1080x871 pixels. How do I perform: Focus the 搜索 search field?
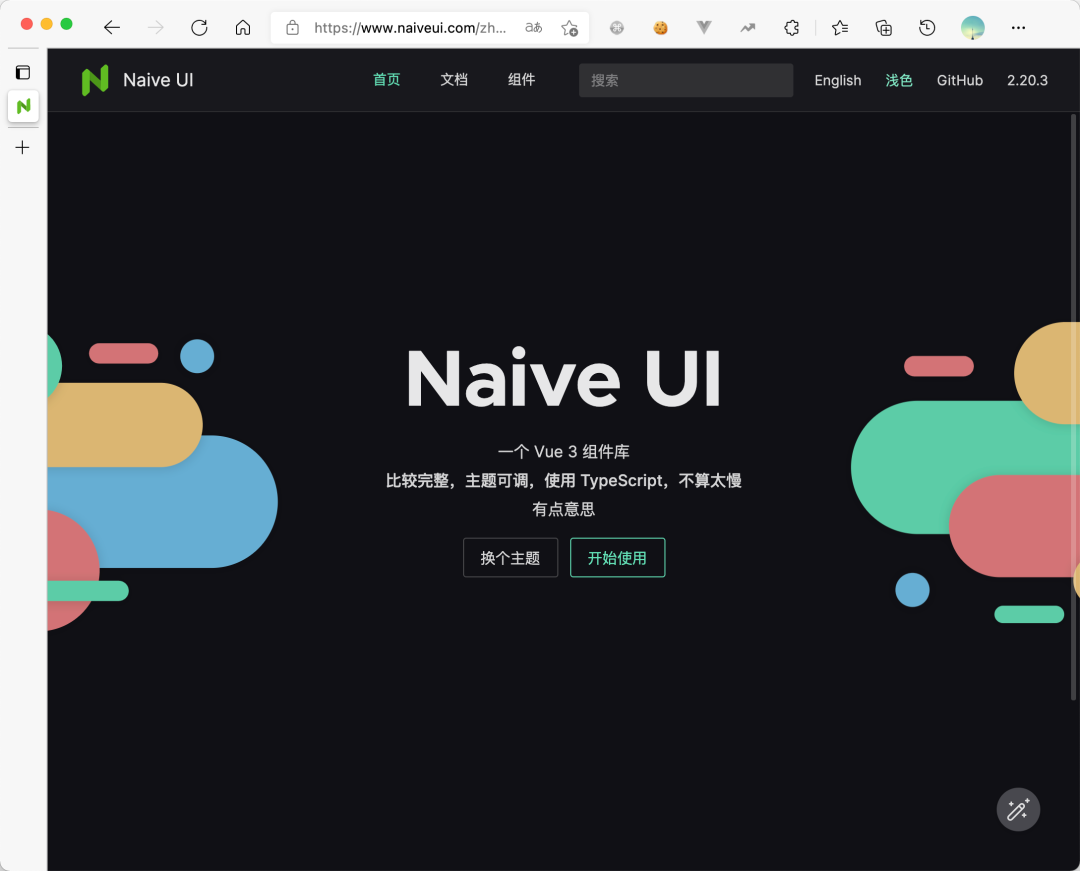(686, 80)
